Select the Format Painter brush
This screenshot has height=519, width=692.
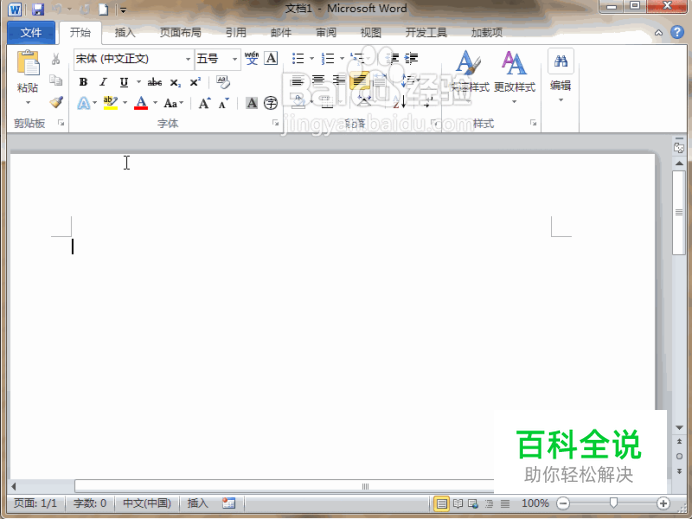pyautogui.click(x=56, y=102)
